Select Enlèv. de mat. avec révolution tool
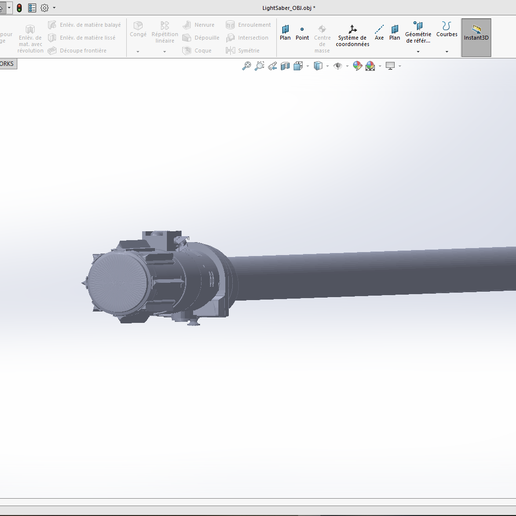This screenshot has height=516, width=516. pos(30,39)
